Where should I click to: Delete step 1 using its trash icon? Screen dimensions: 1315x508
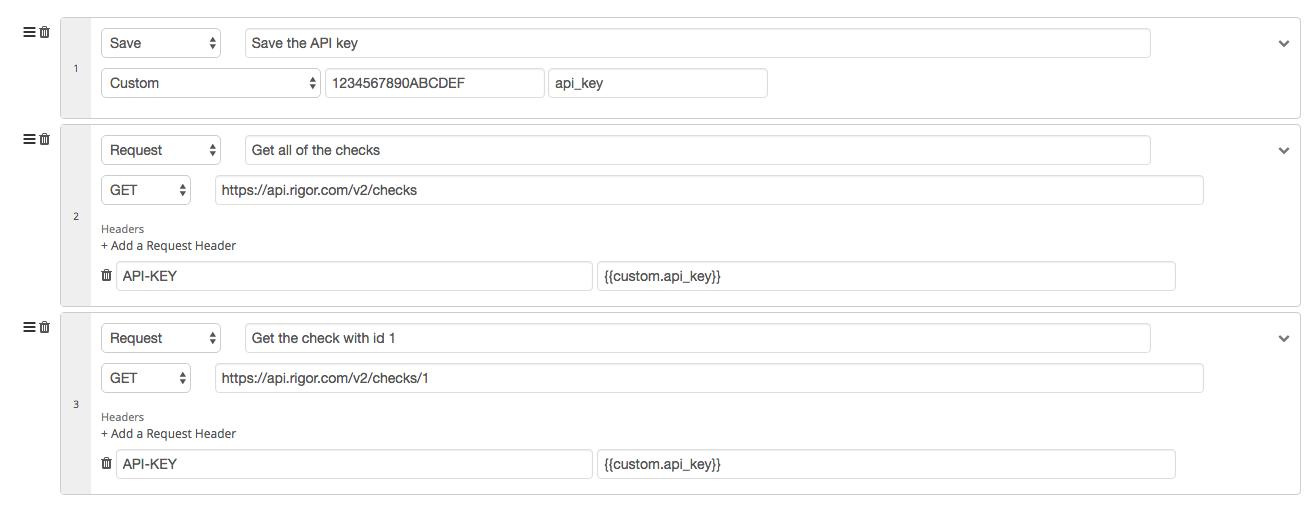pyautogui.click(x=44, y=32)
